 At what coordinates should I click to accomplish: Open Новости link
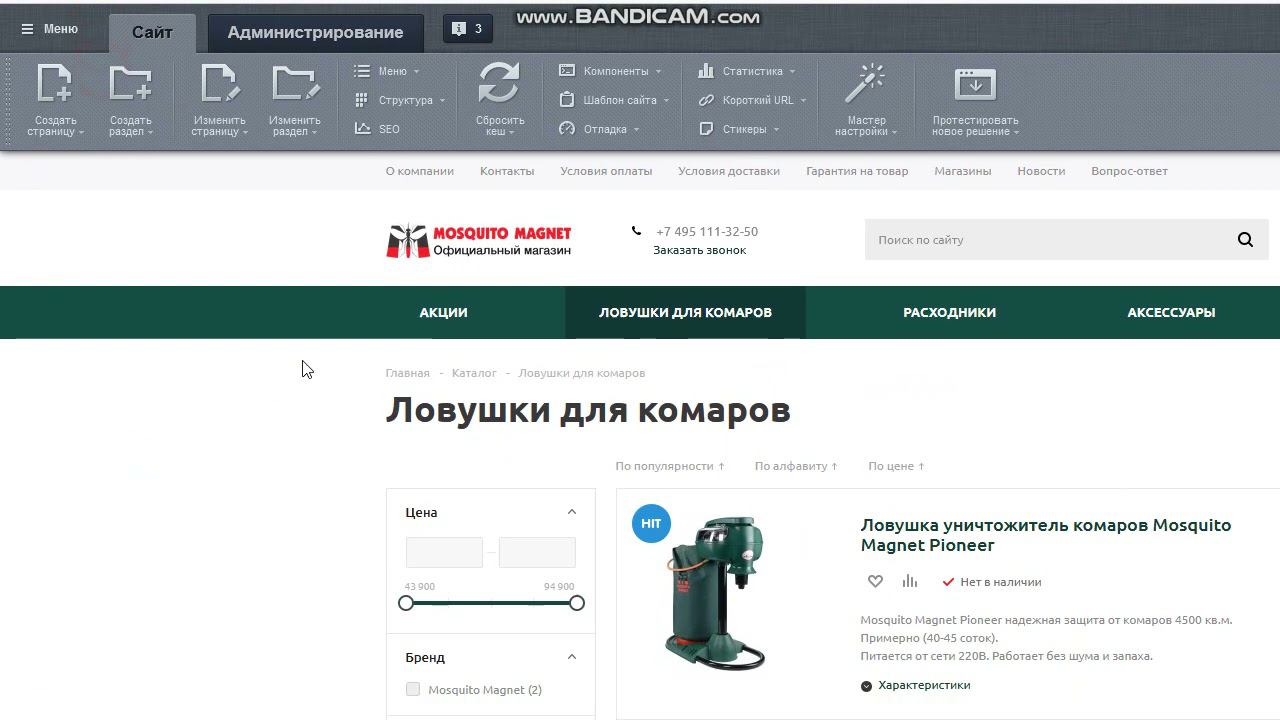[1041, 171]
